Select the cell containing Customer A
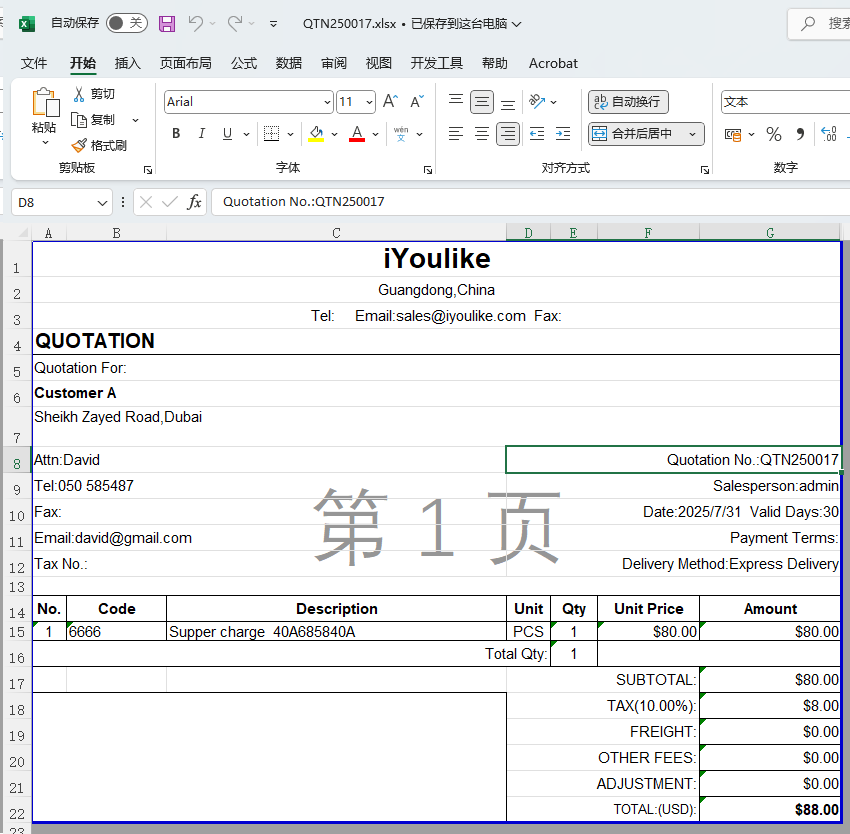 pyautogui.click(x=76, y=393)
